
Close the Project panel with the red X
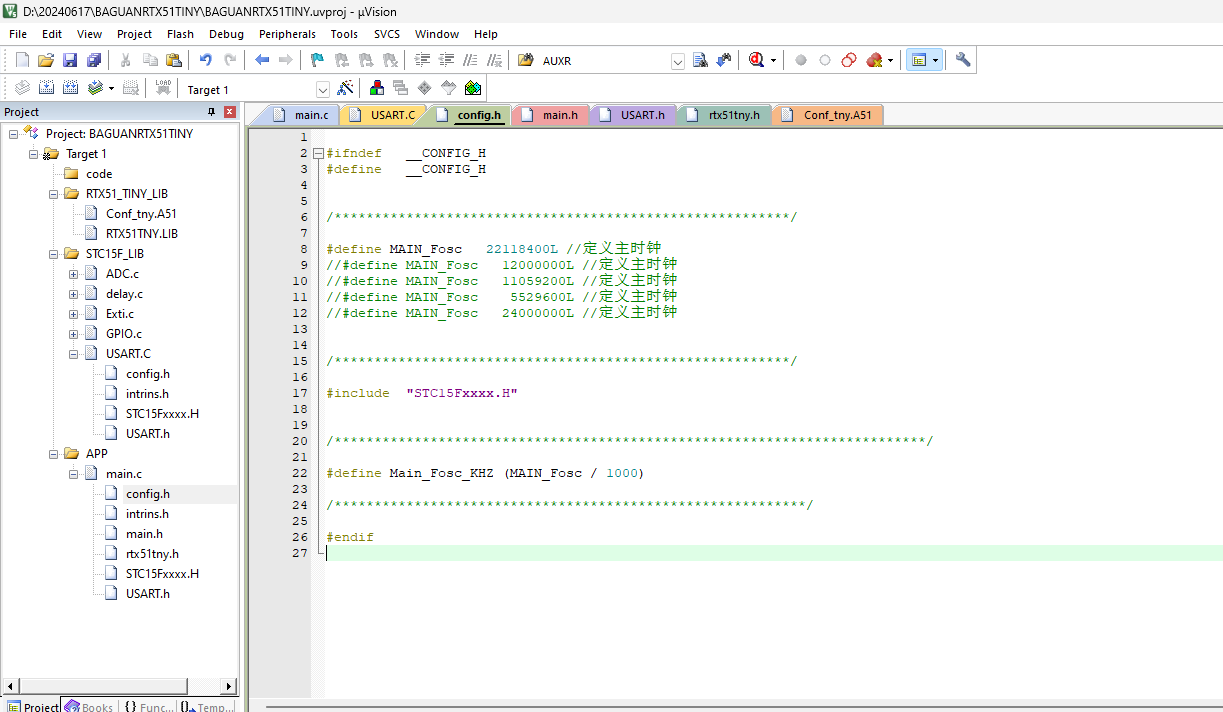click(229, 112)
